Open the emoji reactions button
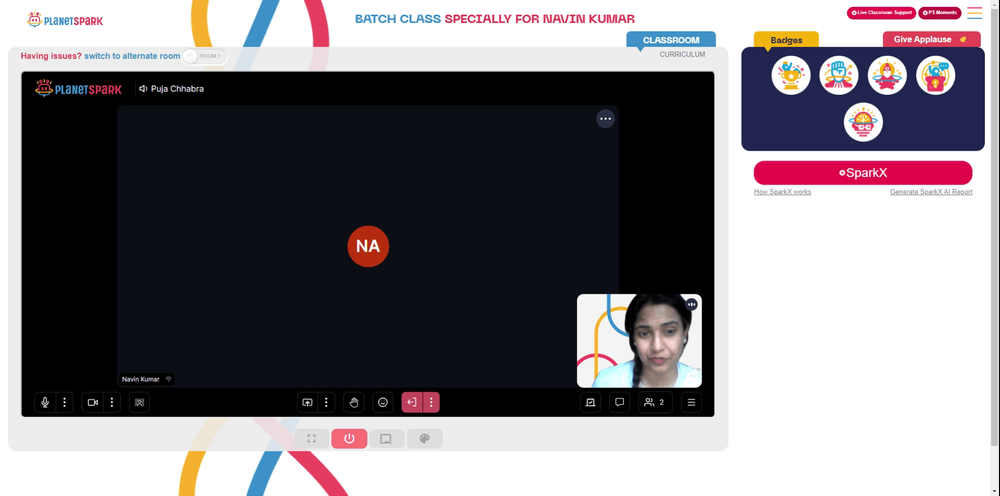Viewport: 1000px width, 496px height. point(383,402)
